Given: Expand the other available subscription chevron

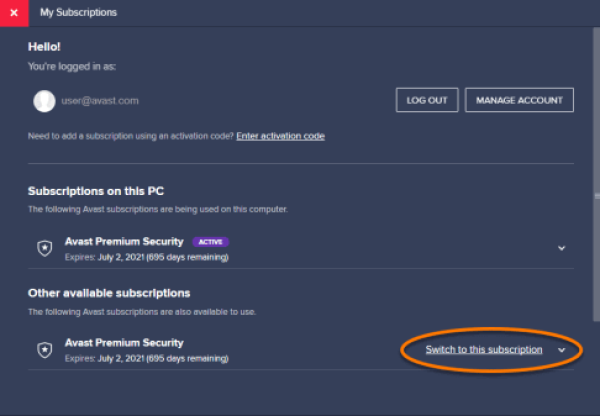Looking at the screenshot, I should click(x=561, y=350).
